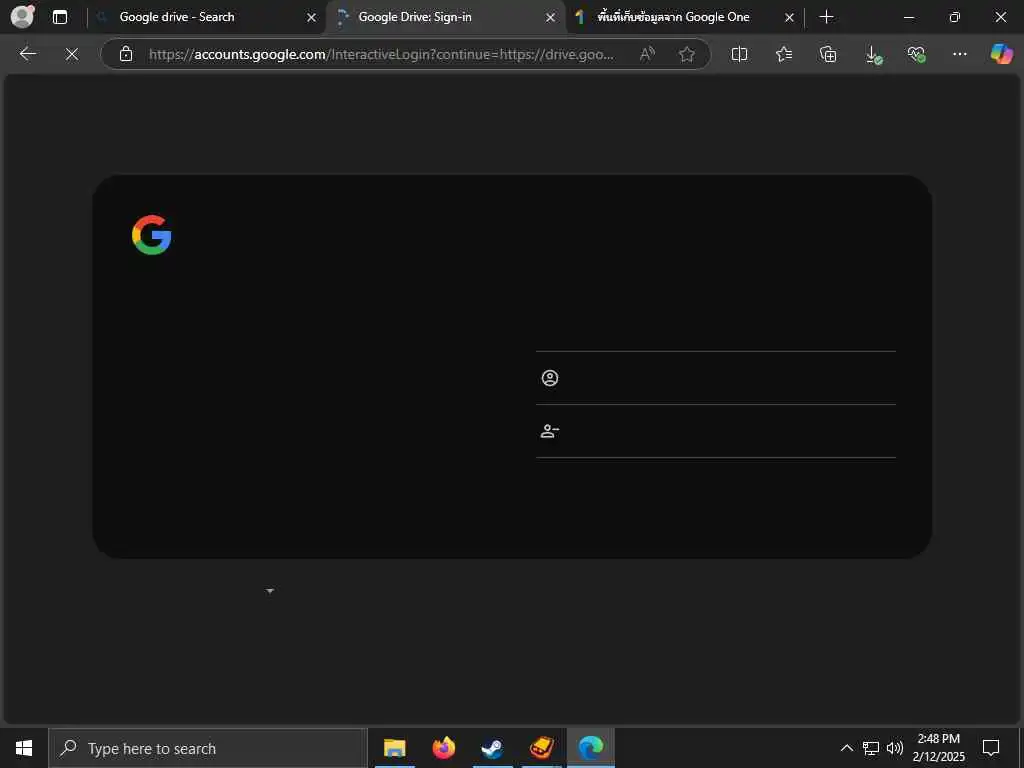Restore down the Edge window
Screen dimensions: 1024x768
(955, 17)
